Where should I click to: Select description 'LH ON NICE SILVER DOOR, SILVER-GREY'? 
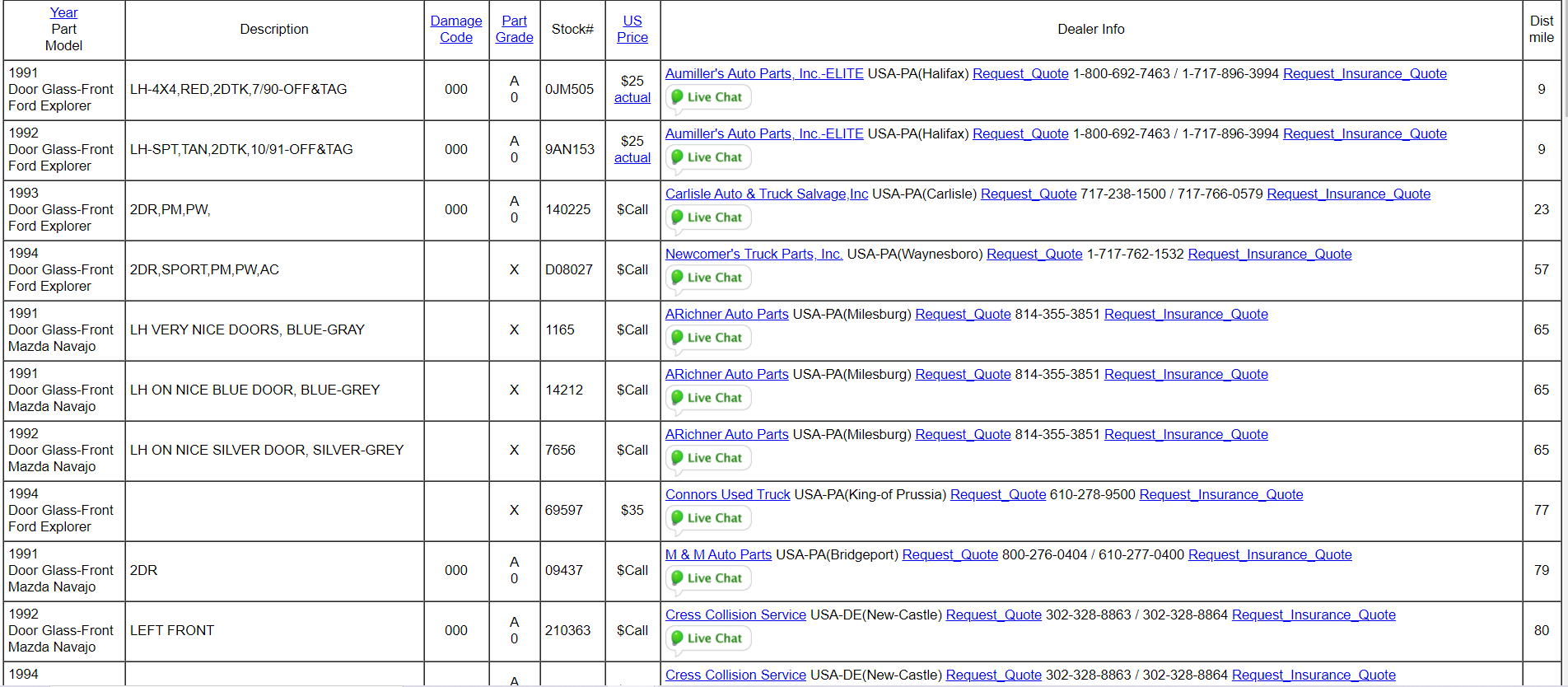(267, 450)
